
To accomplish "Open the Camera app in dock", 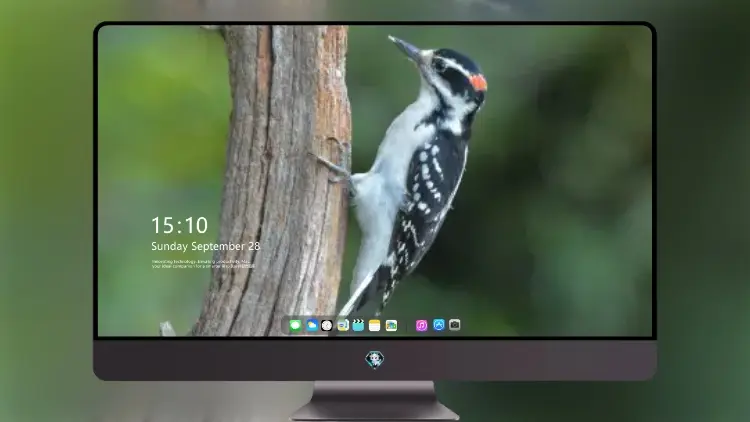I will click(455, 325).
